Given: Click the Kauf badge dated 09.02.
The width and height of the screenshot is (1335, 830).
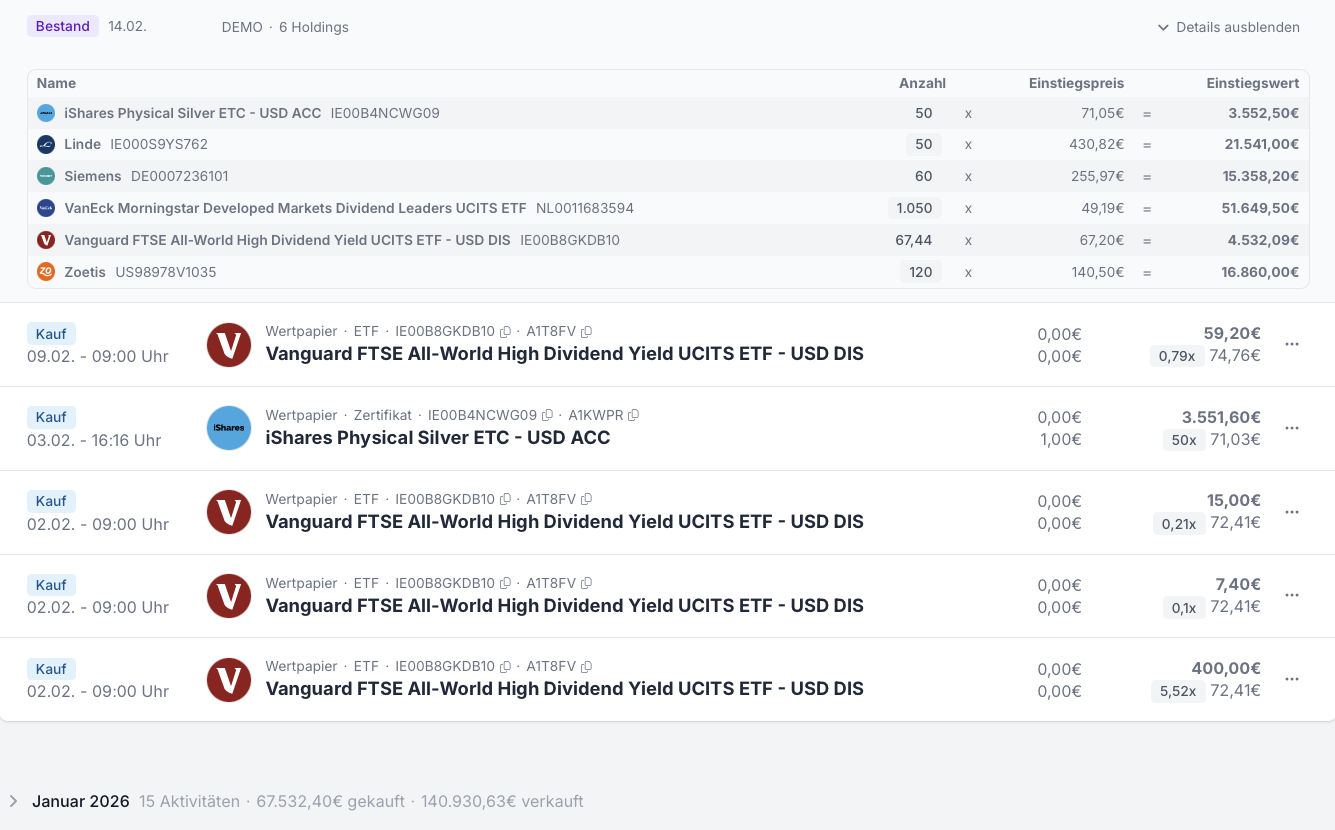Looking at the screenshot, I should pos(51,334).
